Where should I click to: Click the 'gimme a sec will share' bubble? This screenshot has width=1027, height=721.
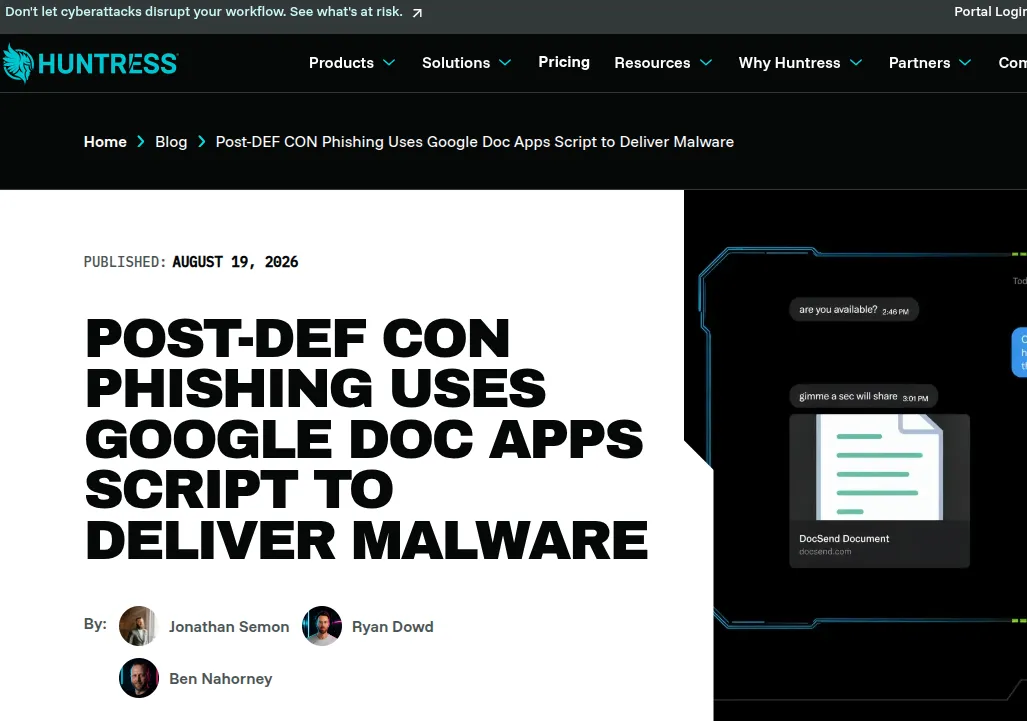pyautogui.click(x=864, y=396)
